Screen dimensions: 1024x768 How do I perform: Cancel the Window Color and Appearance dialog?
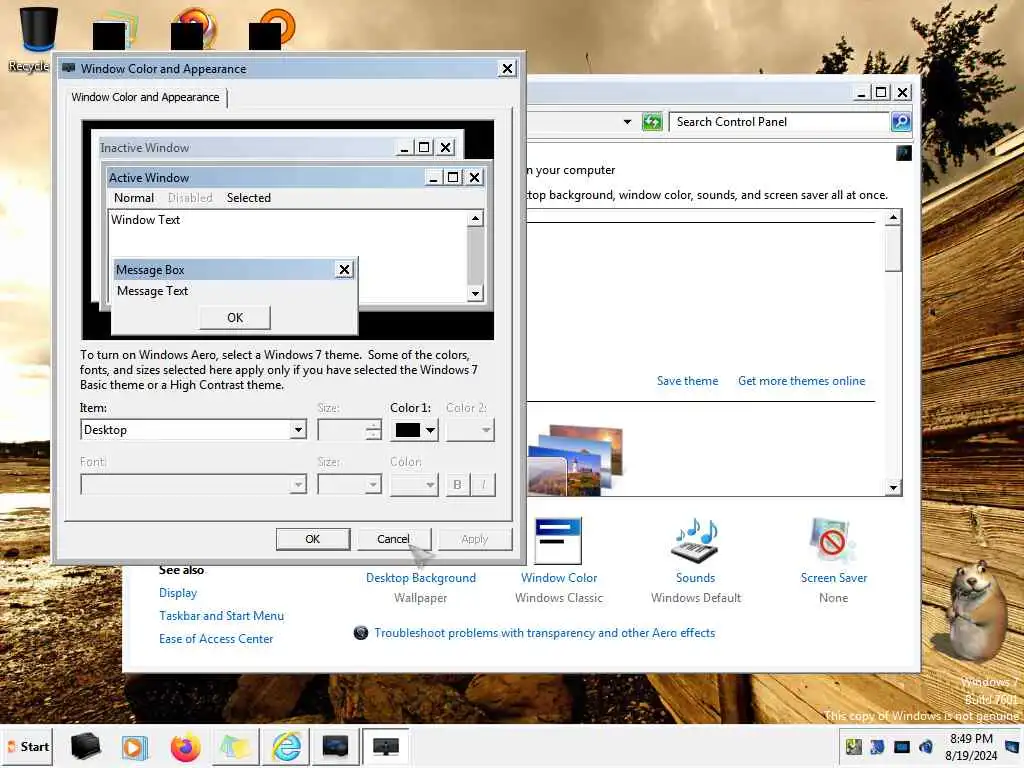[x=394, y=539]
